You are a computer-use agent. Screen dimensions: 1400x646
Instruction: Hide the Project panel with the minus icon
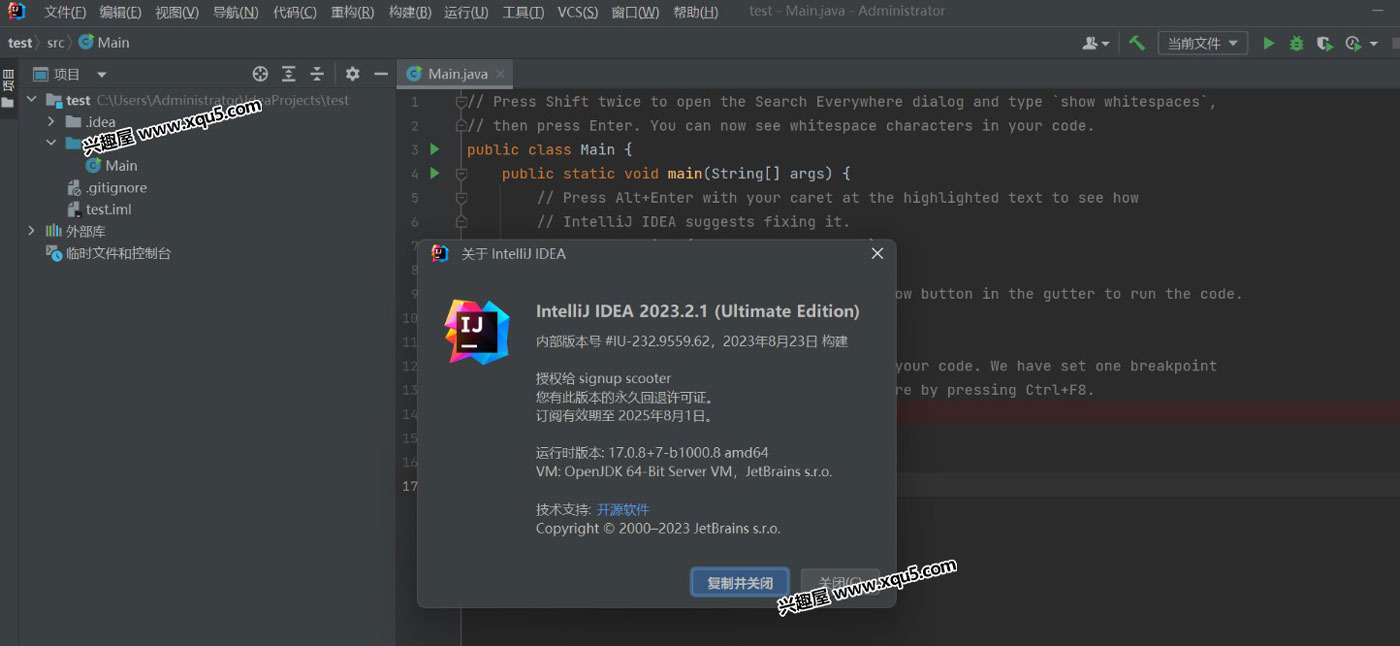click(x=380, y=74)
